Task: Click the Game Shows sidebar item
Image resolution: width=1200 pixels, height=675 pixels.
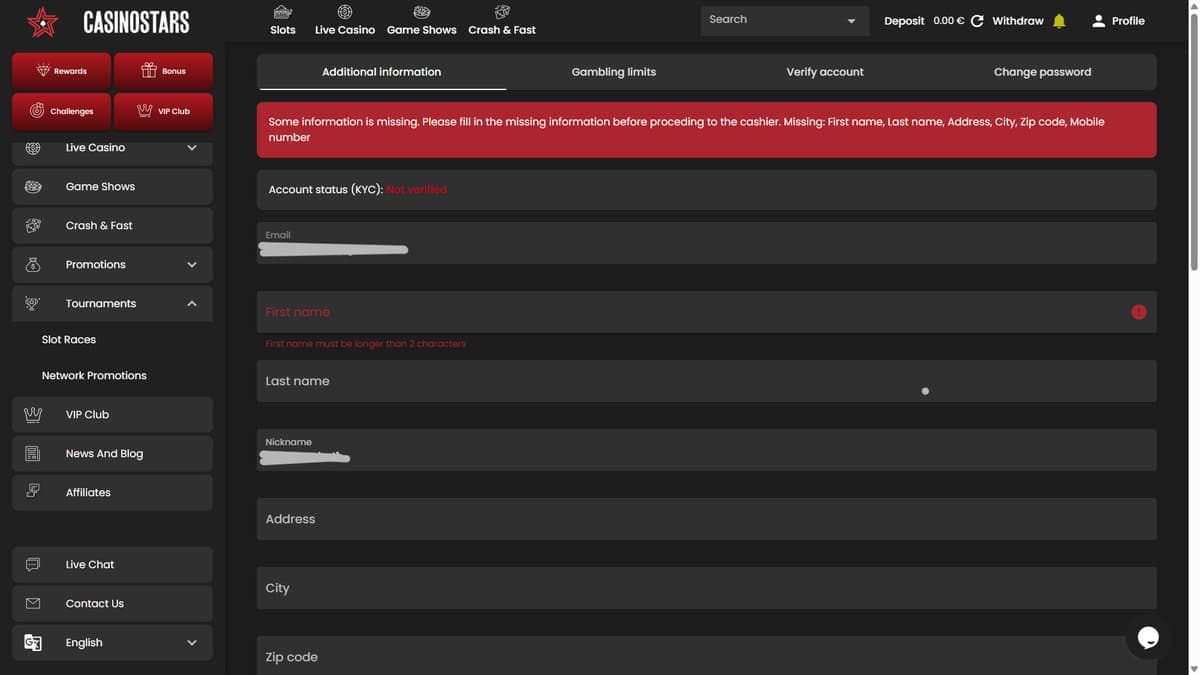Action: (x=112, y=187)
